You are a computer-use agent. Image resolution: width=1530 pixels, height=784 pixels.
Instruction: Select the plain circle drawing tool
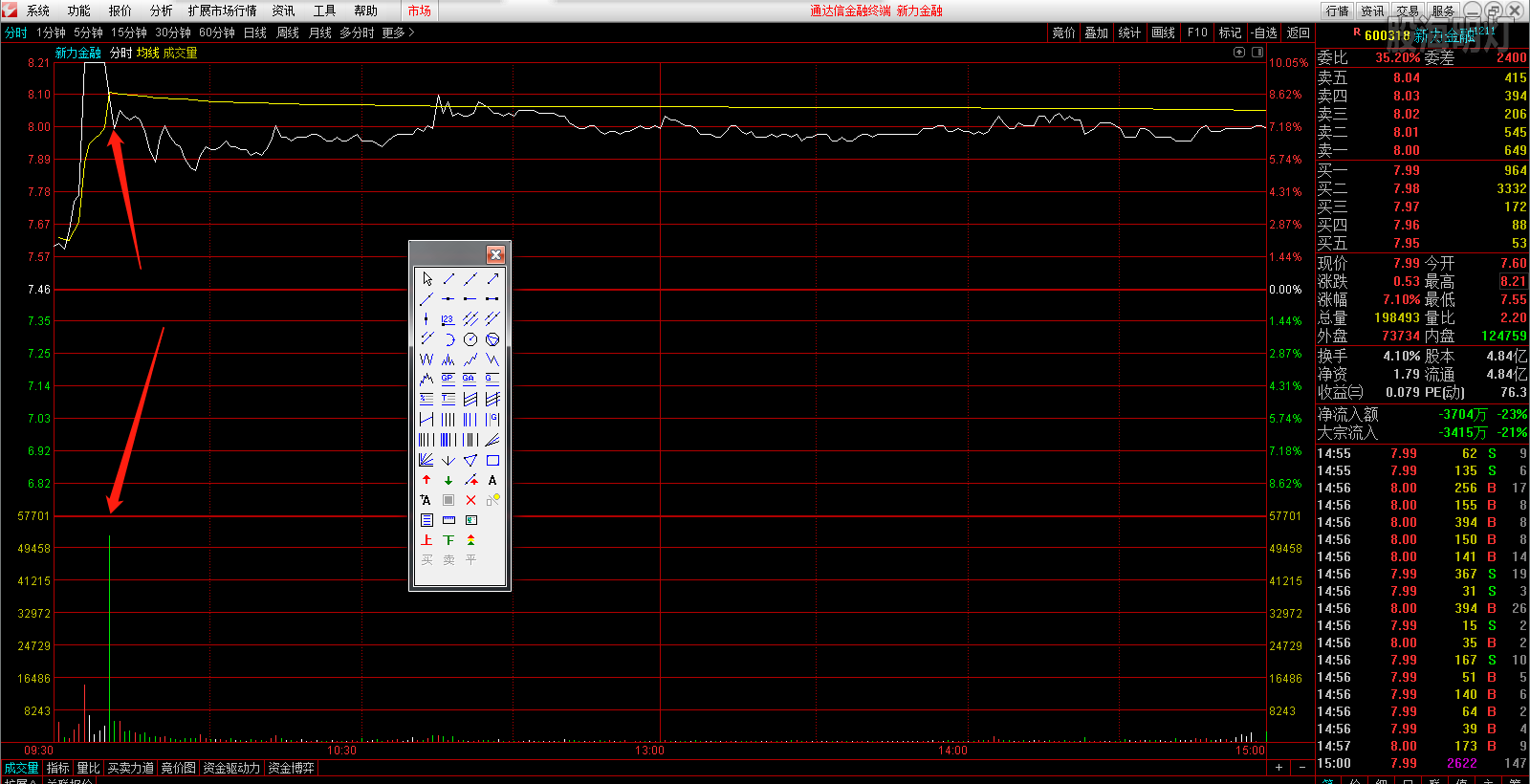pos(470,339)
